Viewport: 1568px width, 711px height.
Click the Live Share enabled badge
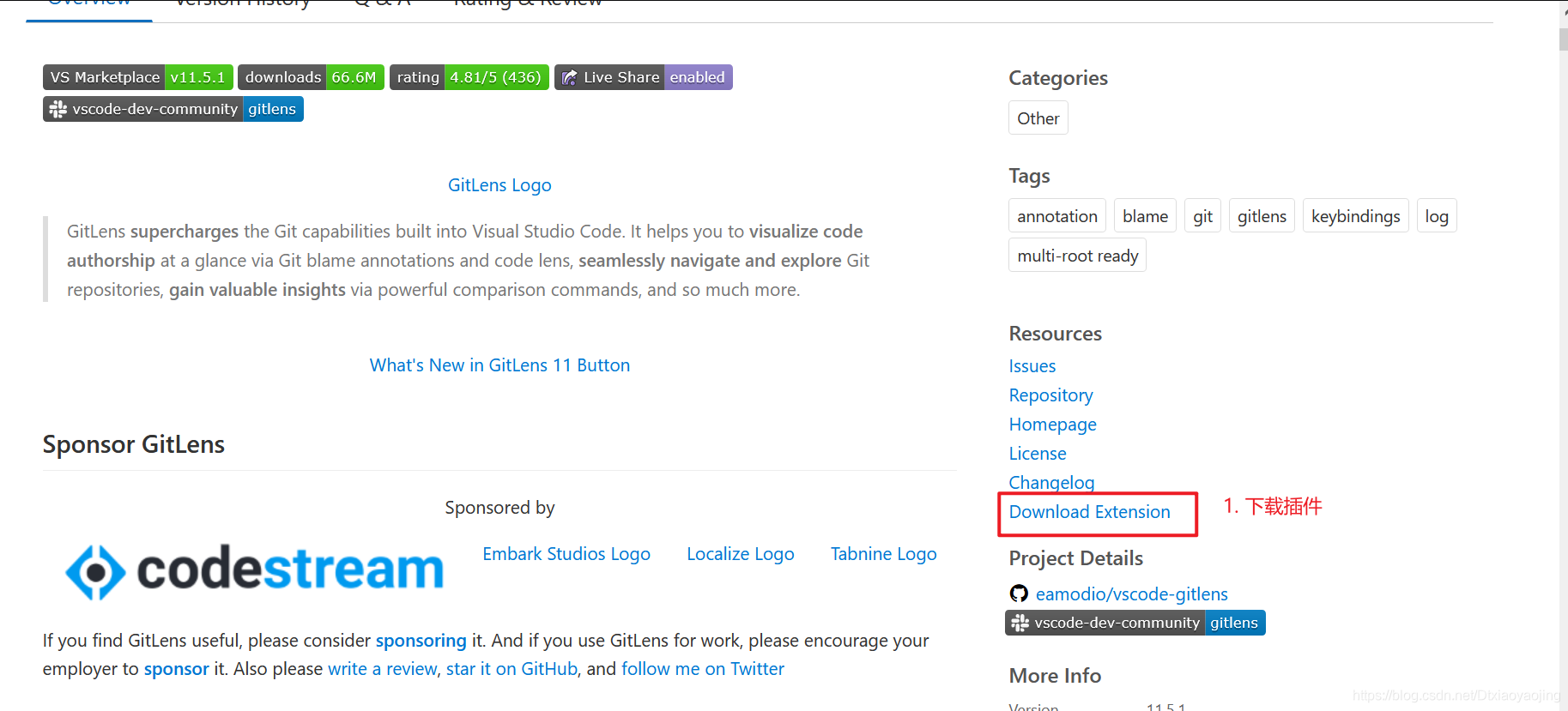click(x=644, y=77)
